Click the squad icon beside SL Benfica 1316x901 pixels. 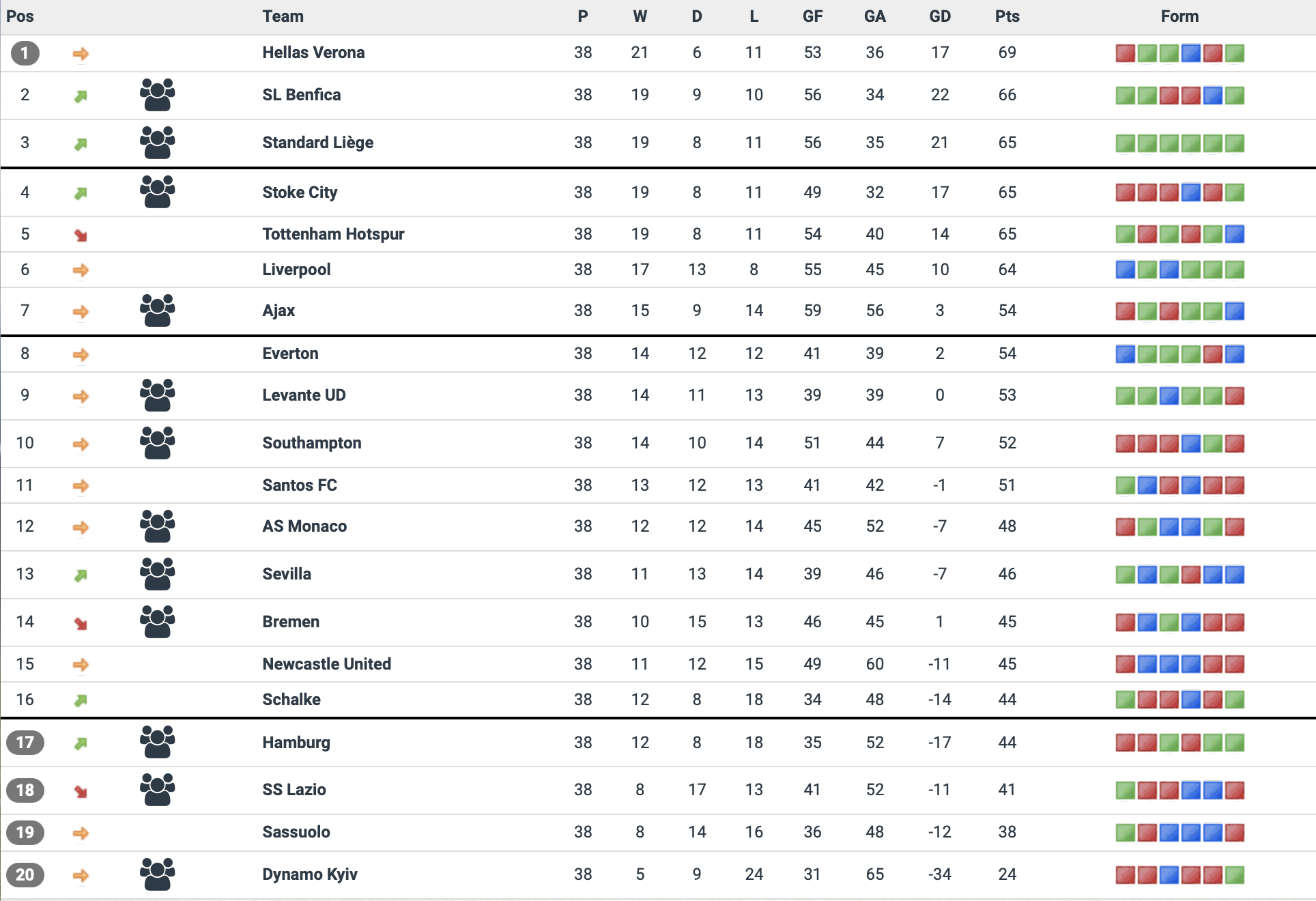coord(157,95)
